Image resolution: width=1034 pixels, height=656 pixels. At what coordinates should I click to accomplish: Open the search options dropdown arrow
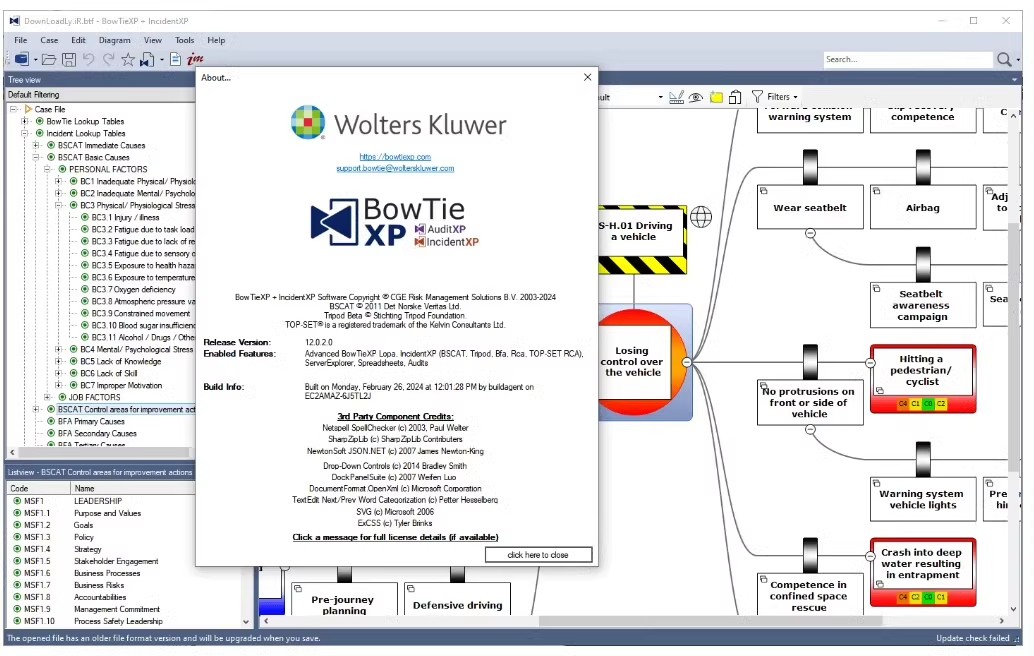(1018, 60)
